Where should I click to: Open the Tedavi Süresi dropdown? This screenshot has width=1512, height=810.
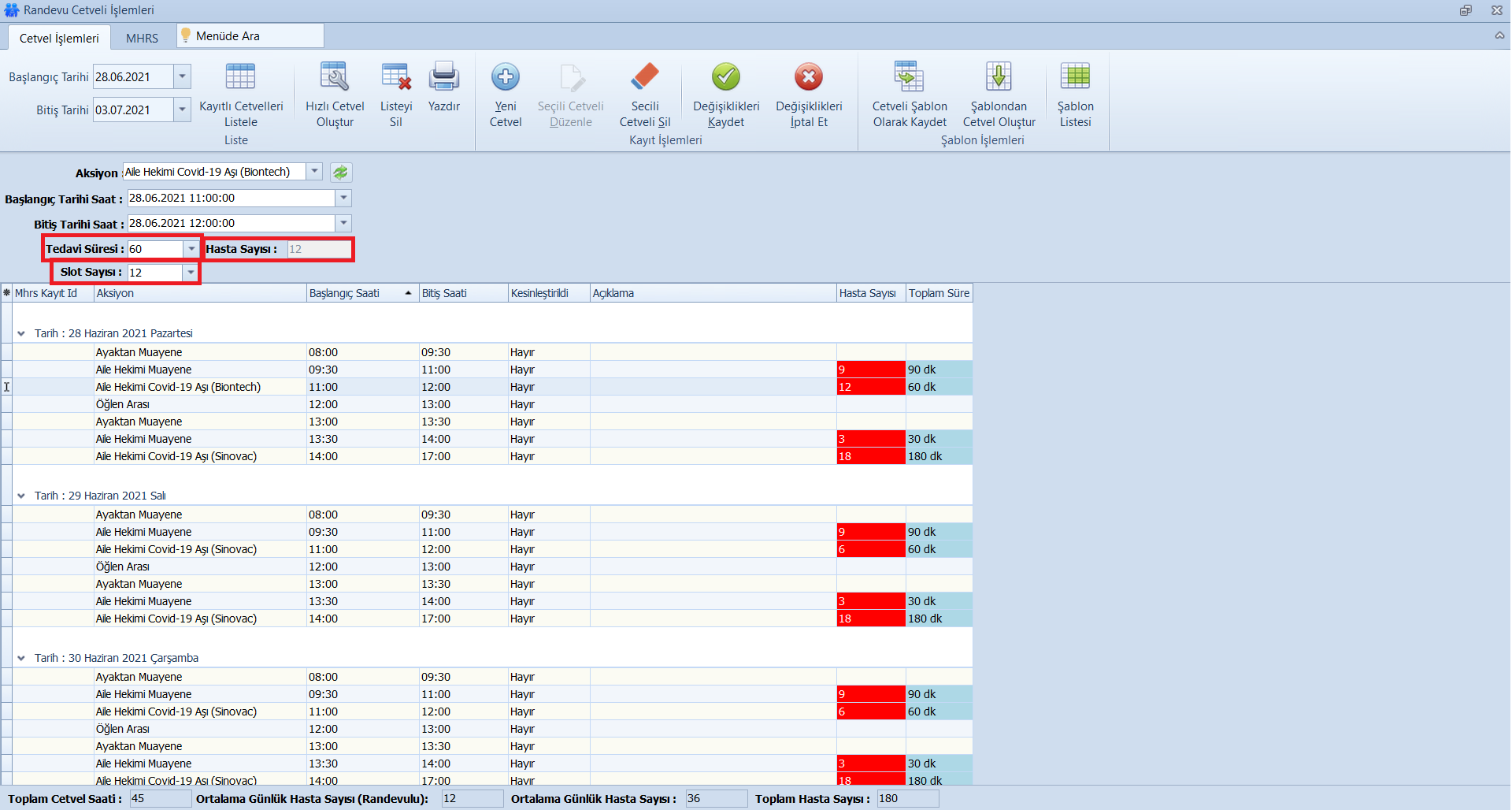click(191, 249)
